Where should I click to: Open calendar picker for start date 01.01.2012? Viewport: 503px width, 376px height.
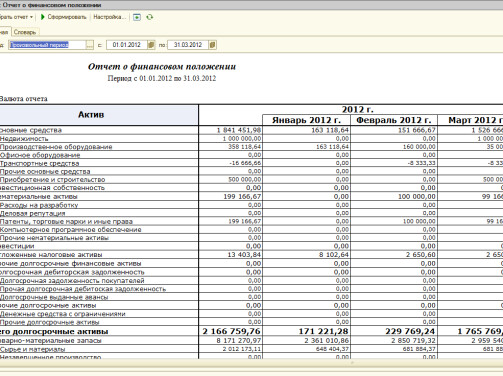tap(151, 45)
